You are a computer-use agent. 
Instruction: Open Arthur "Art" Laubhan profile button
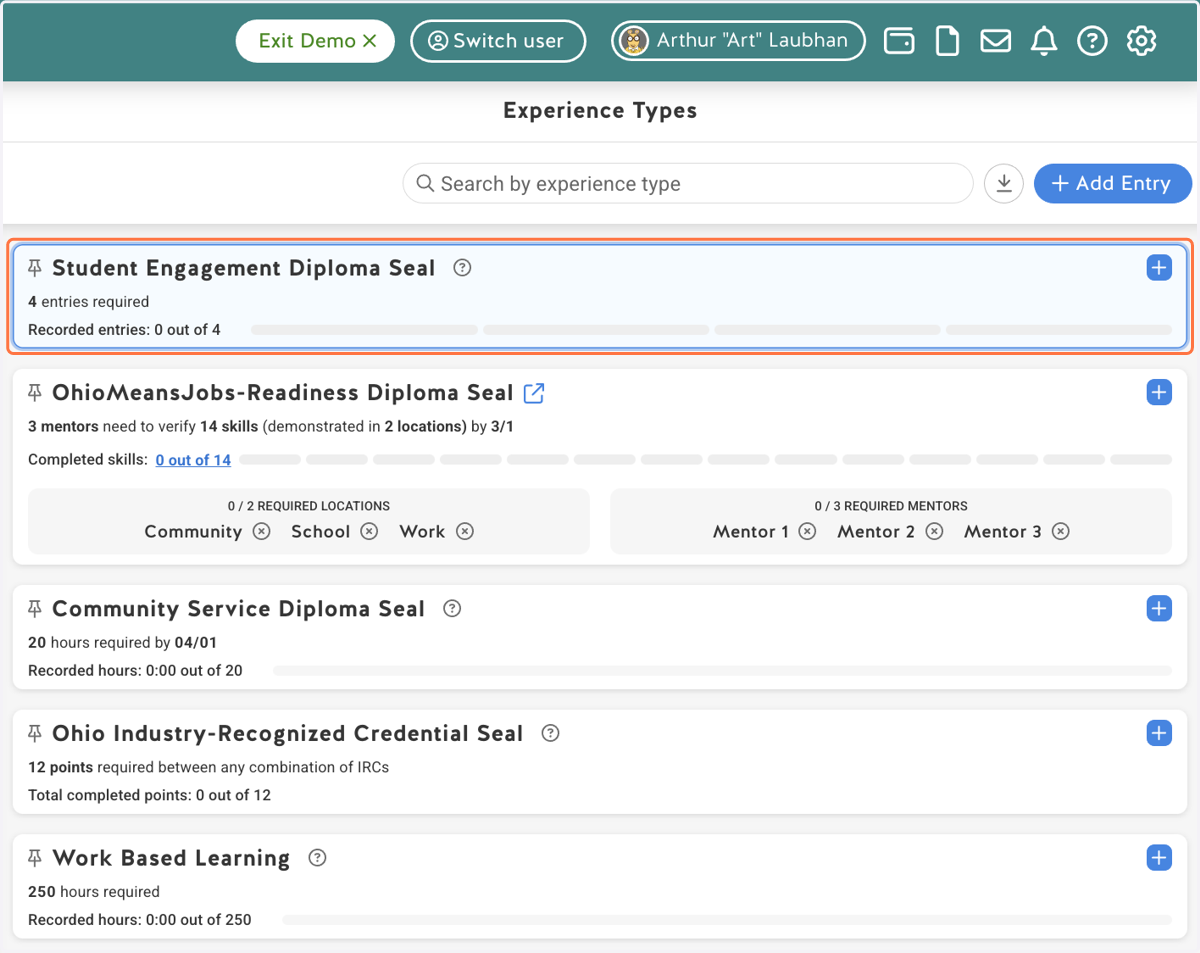pos(738,41)
